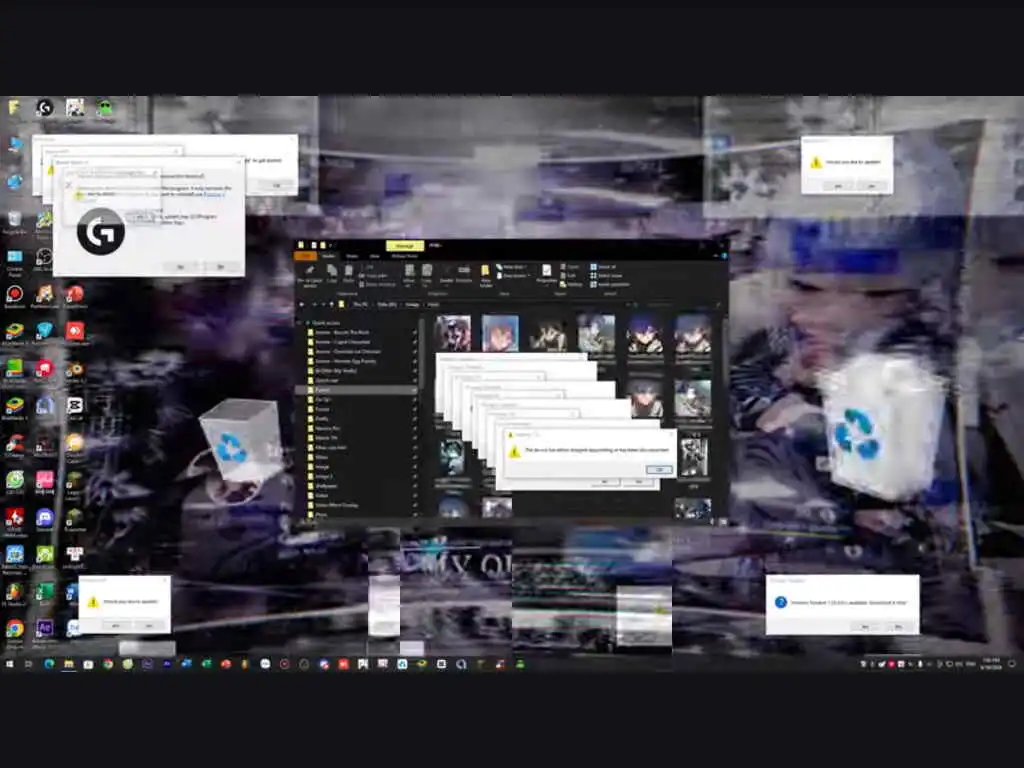1024x768 pixels.
Task: Click No on the top-right warning dialog
Action: tap(871, 186)
